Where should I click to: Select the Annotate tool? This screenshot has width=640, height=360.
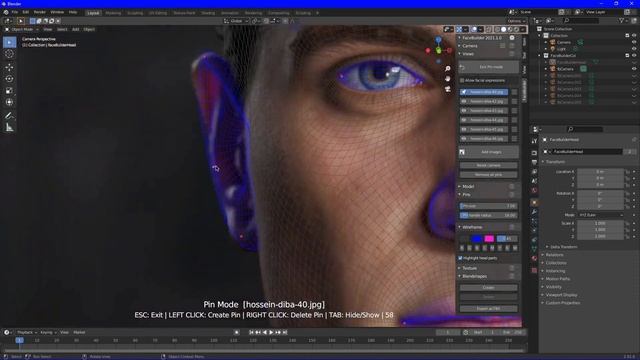[9, 116]
